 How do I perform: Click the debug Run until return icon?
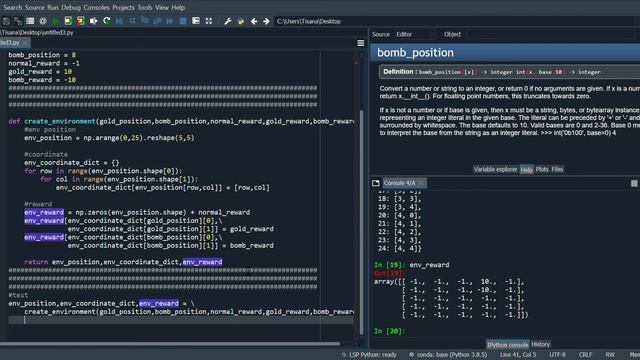(x=158, y=21)
